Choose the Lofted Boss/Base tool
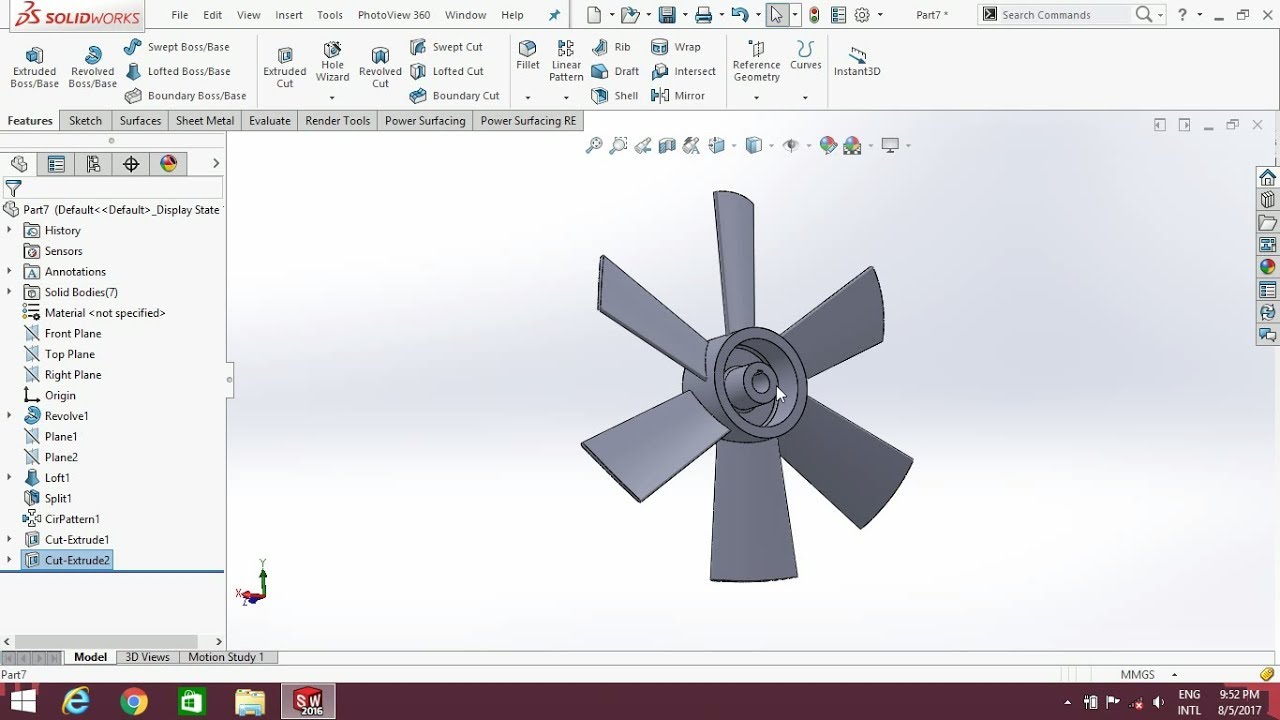Viewport: 1280px width, 720px height. pyautogui.click(x=177, y=71)
